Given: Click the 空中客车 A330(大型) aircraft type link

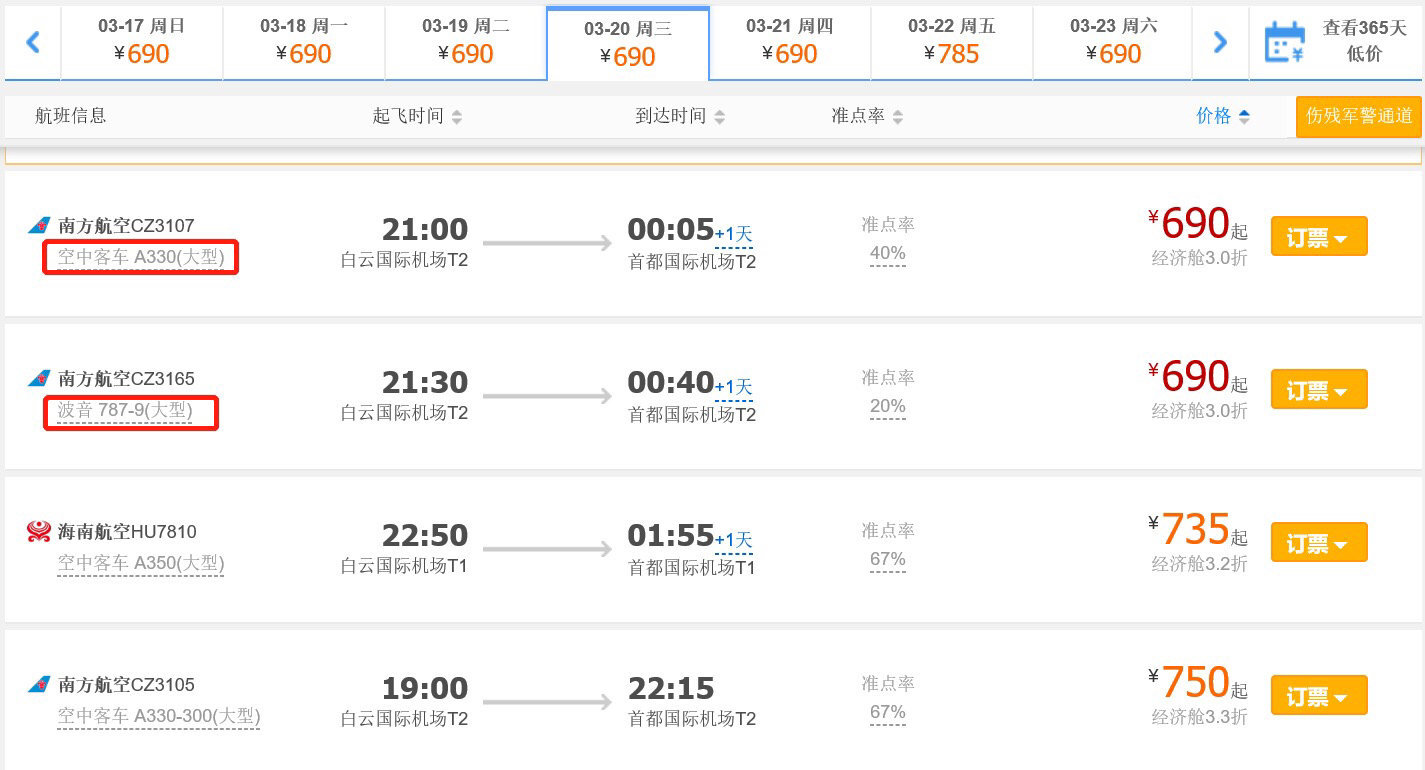Looking at the screenshot, I should click(x=141, y=258).
